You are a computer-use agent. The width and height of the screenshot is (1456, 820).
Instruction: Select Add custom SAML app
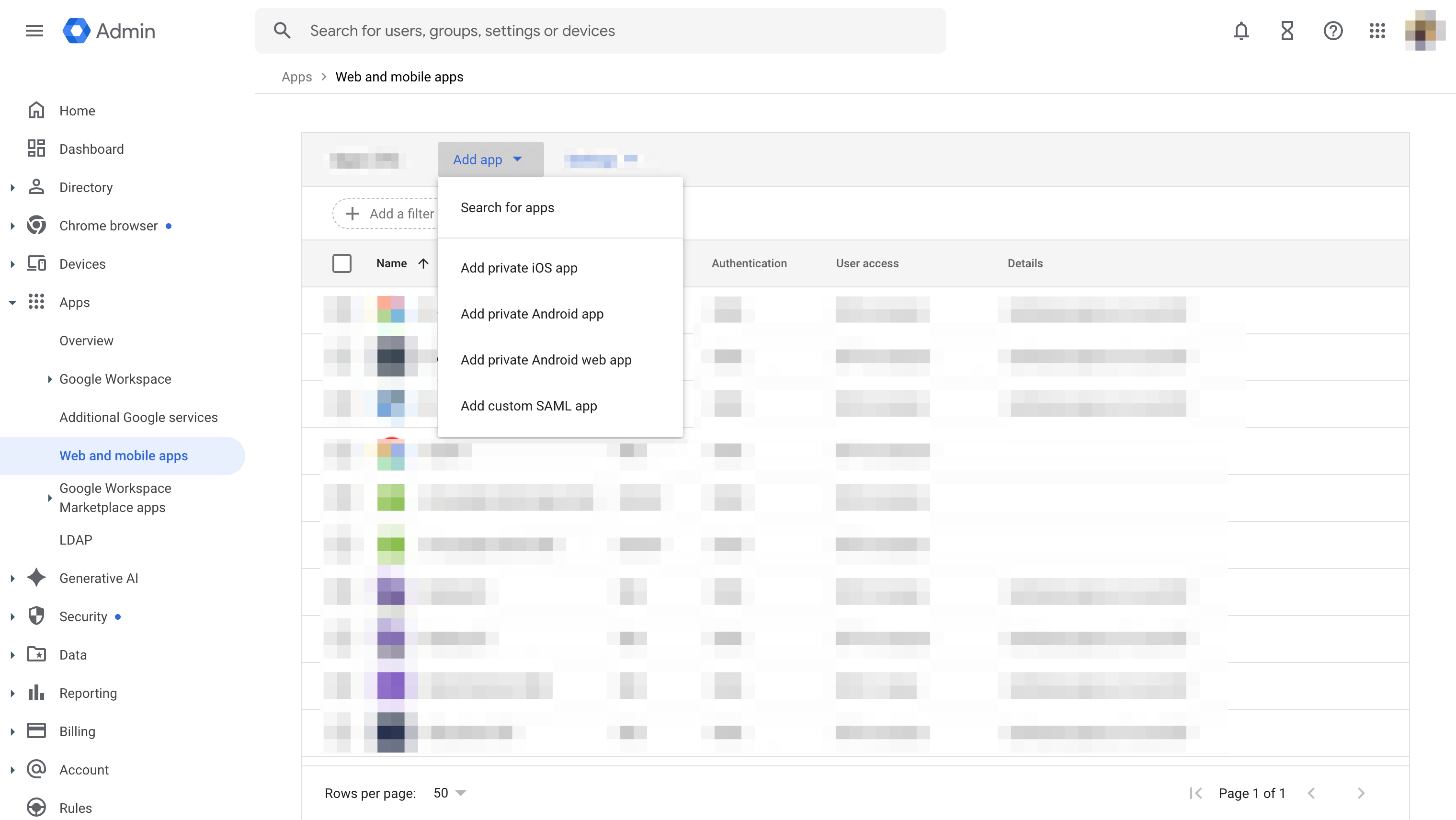coord(528,406)
